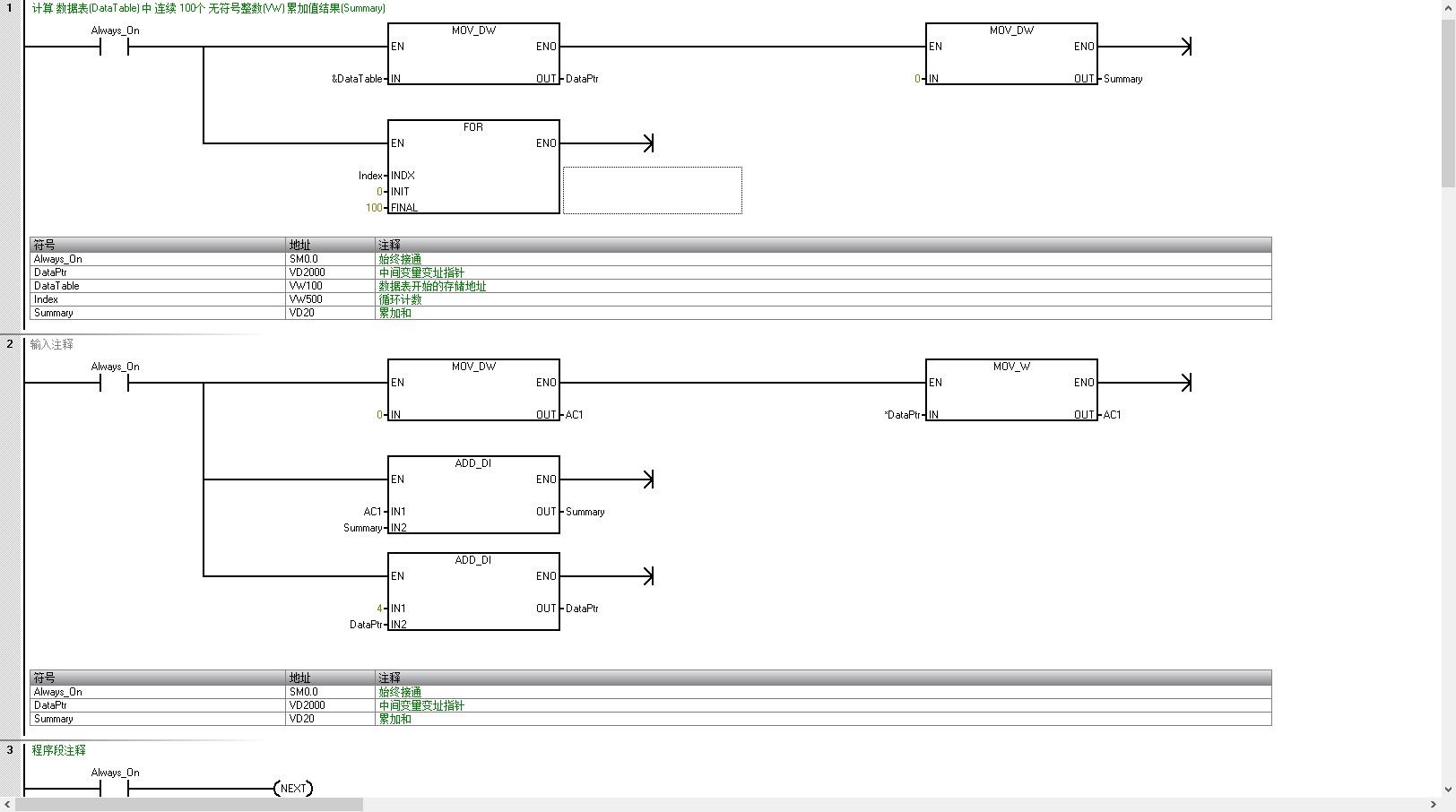Viewport: 1456px width, 812px height.
Task: Select the MOV_W instruction block
Action: coord(1011,390)
